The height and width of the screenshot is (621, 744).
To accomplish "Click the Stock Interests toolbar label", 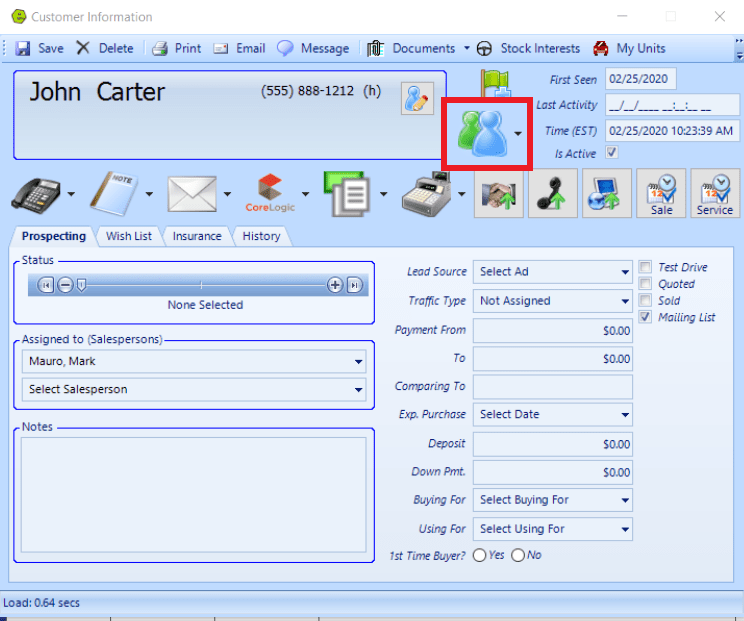I will [x=540, y=48].
